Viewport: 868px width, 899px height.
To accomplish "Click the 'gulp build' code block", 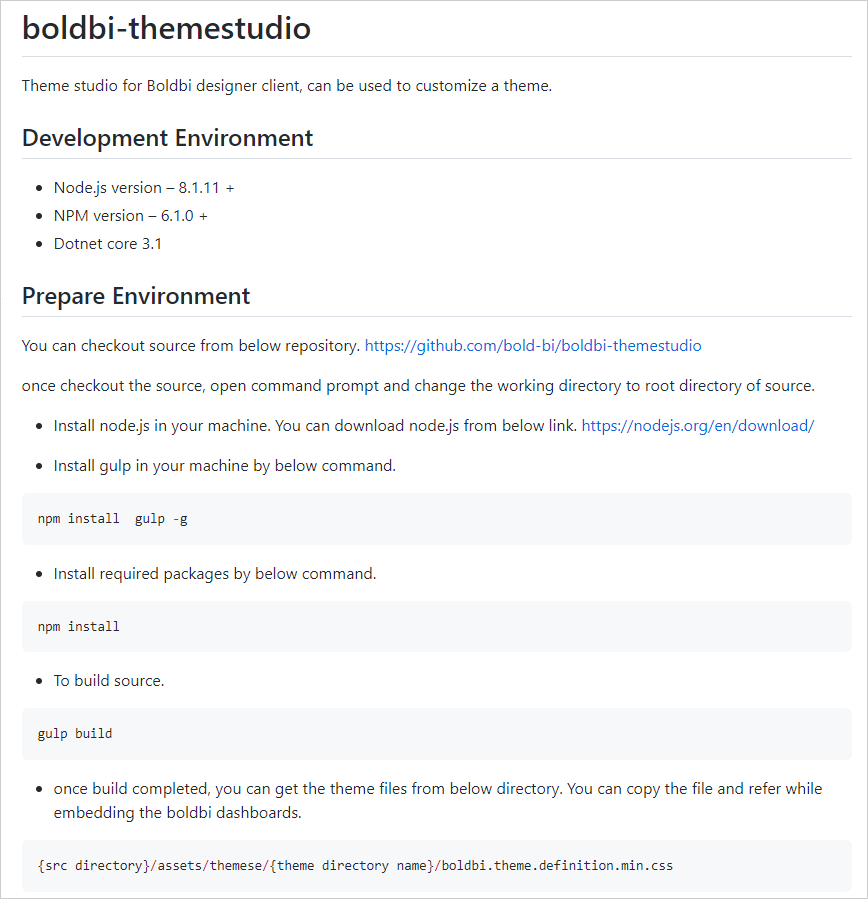I will click(x=75, y=733).
